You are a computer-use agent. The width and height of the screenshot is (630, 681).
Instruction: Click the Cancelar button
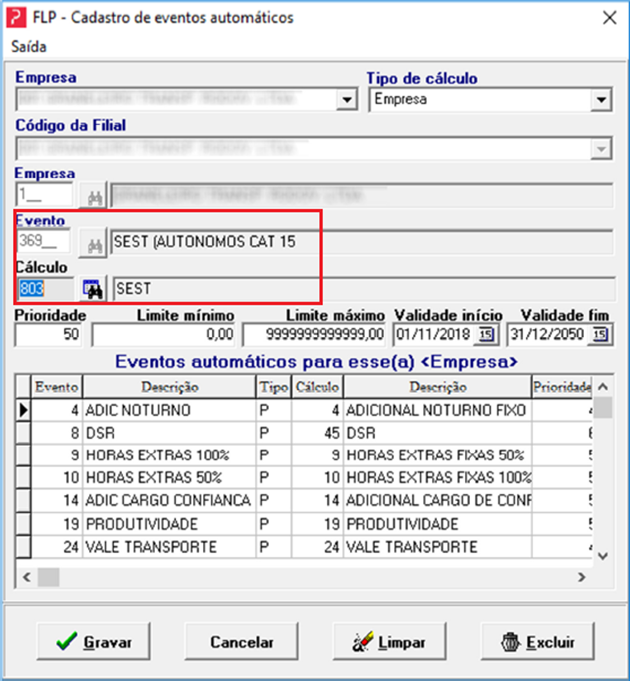pos(242,641)
